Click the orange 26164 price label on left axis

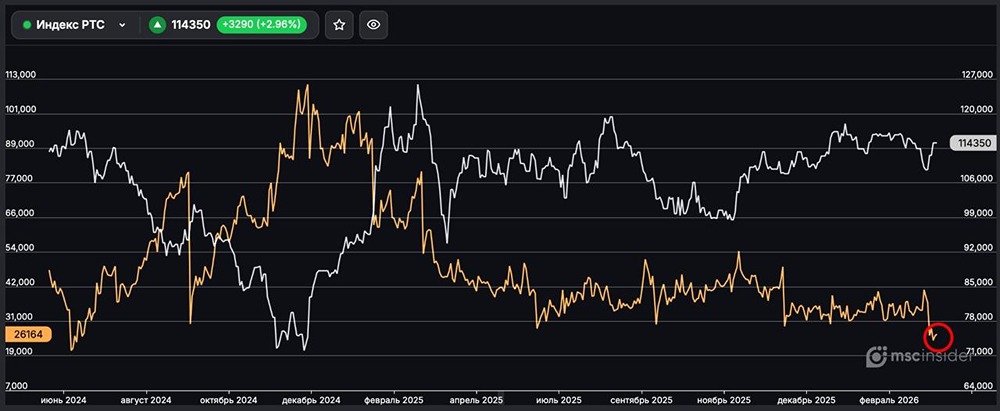[x=27, y=334]
